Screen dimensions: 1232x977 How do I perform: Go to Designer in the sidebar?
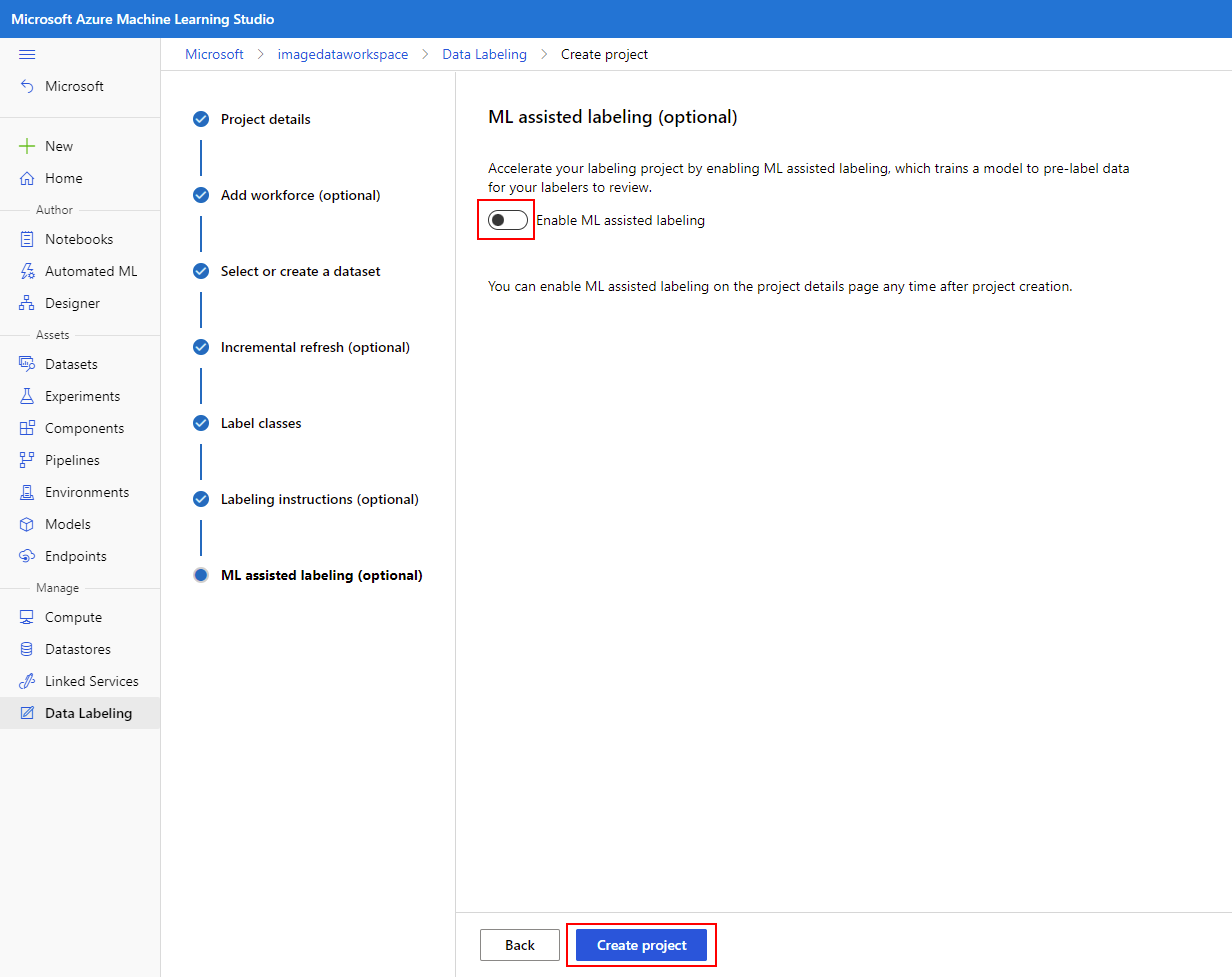(80, 303)
